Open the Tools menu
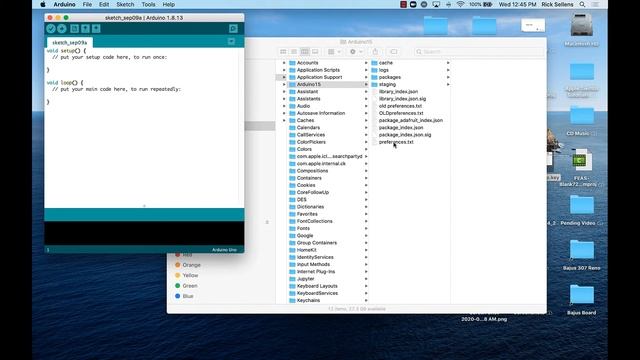This screenshot has width=640, height=360. coord(148,4)
